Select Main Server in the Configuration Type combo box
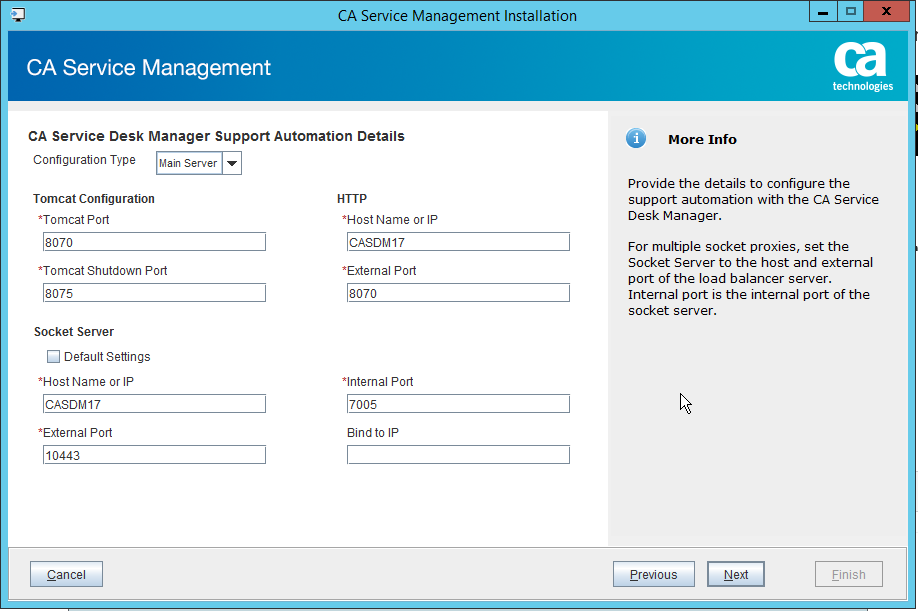Image resolution: width=918 pixels, height=611 pixels. pos(188,162)
